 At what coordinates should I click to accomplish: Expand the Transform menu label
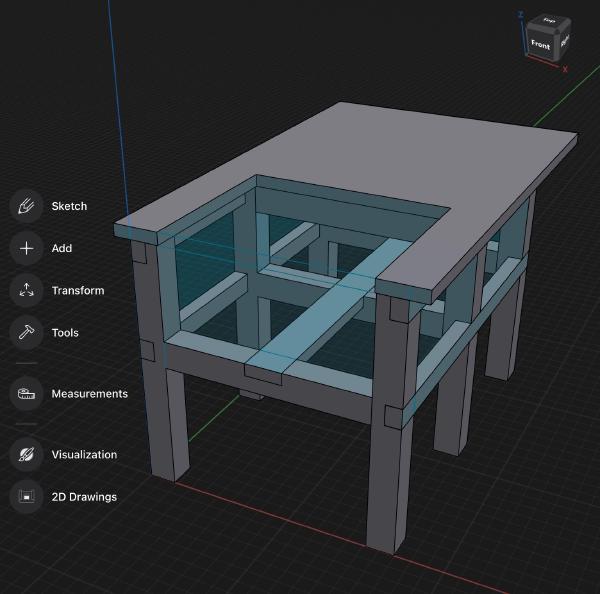point(78,290)
